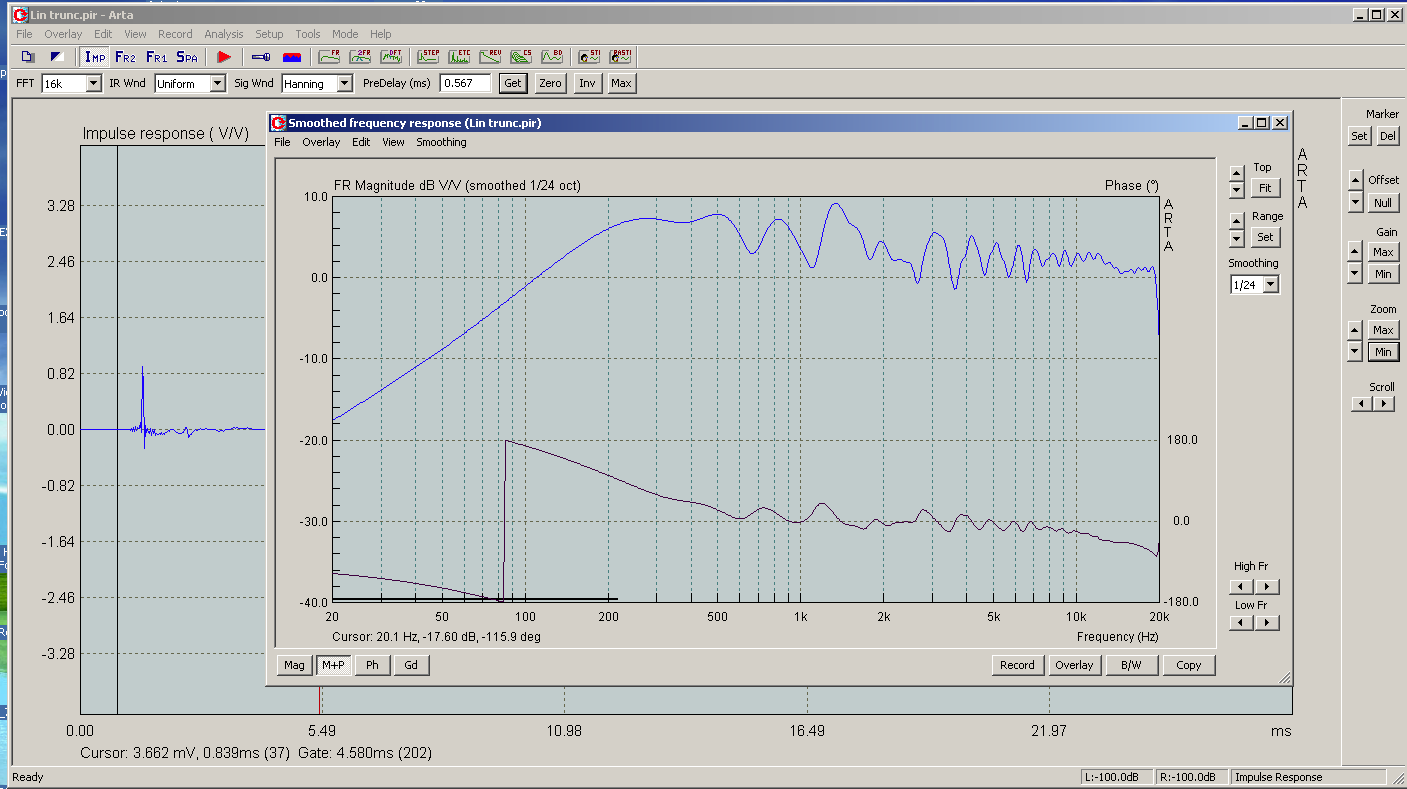Image resolution: width=1407 pixels, height=789 pixels.
Task: Switch to SPA spectrum analyzer mode
Action: point(187,57)
